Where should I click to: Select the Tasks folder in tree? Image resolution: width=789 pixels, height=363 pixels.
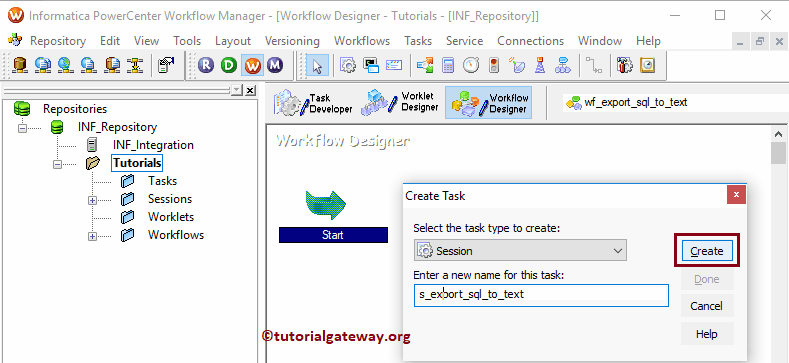[x=162, y=181]
